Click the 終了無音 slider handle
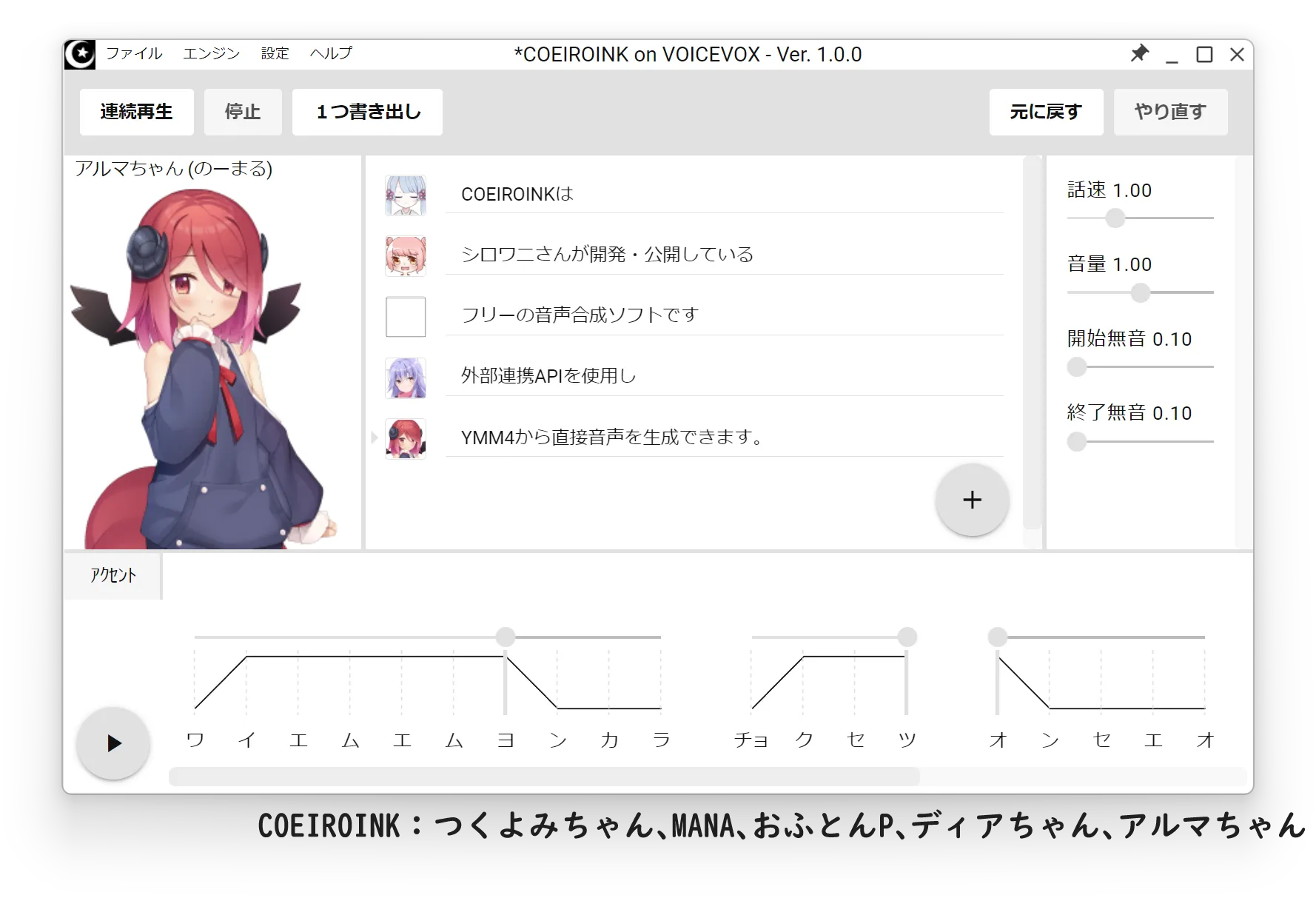The width and height of the screenshot is (1316, 898). coord(1077,441)
